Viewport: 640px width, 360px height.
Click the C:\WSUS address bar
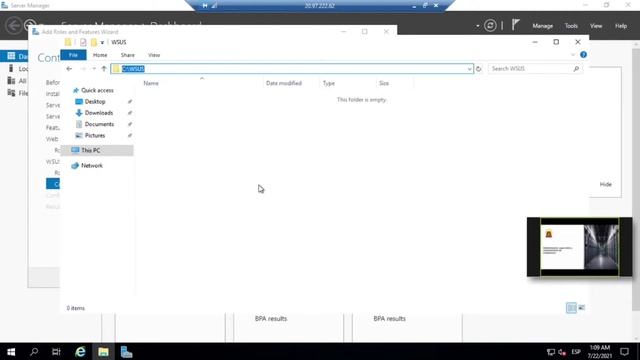(292, 69)
